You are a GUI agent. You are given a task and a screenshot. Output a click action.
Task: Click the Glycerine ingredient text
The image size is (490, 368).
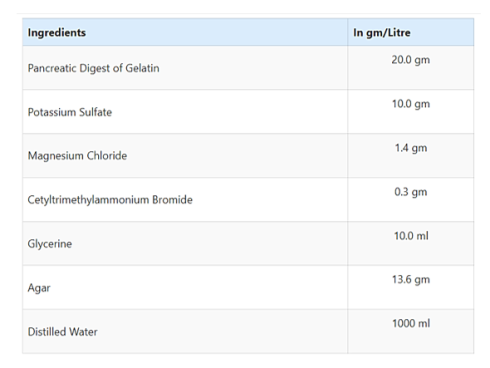click(x=50, y=244)
